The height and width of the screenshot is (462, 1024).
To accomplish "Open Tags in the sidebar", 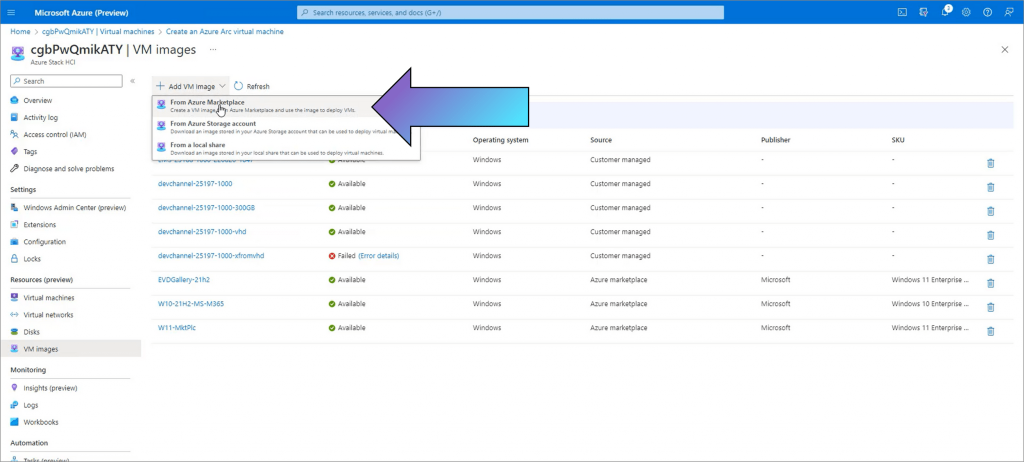I will click(30, 152).
